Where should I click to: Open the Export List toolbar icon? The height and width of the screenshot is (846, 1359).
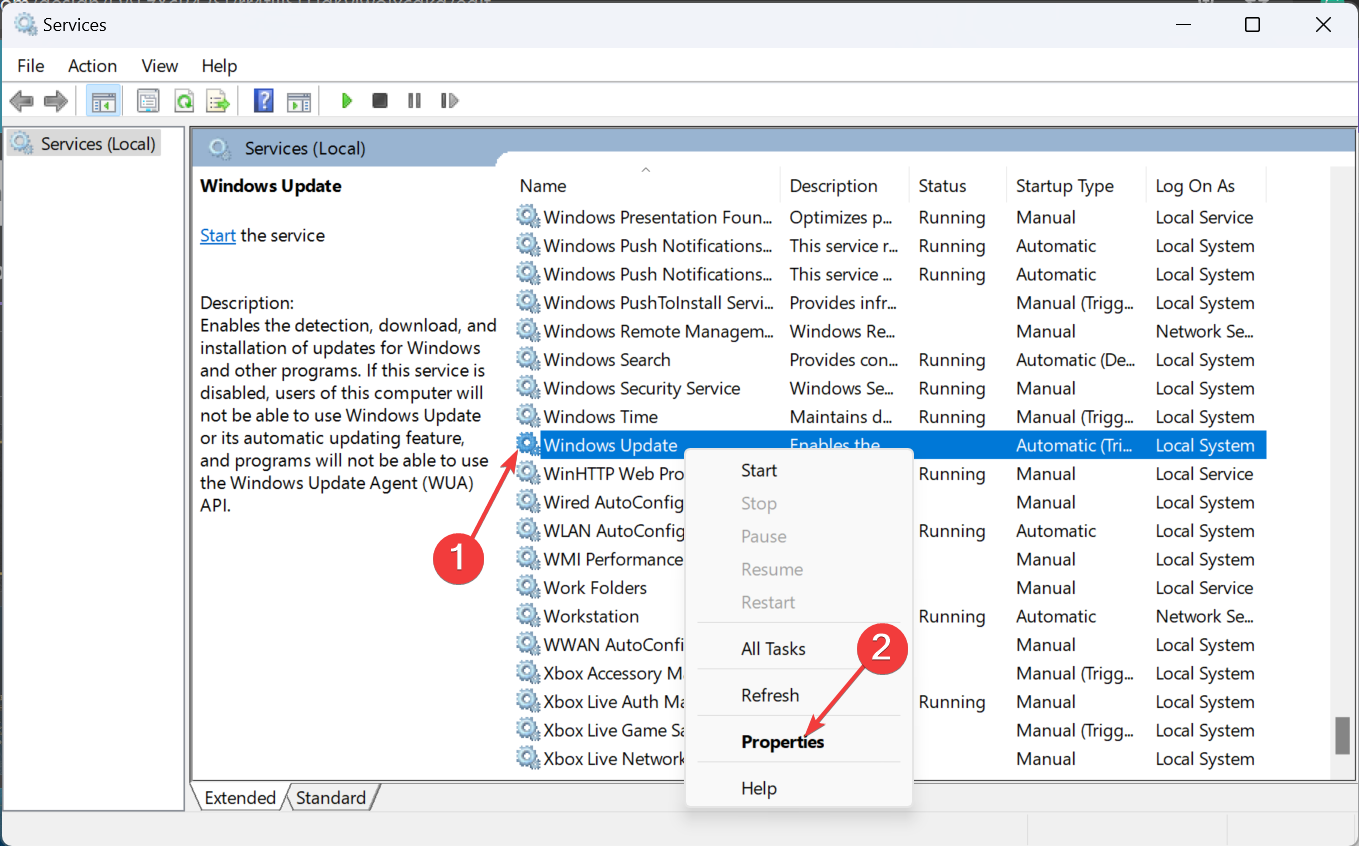click(218, 100)
